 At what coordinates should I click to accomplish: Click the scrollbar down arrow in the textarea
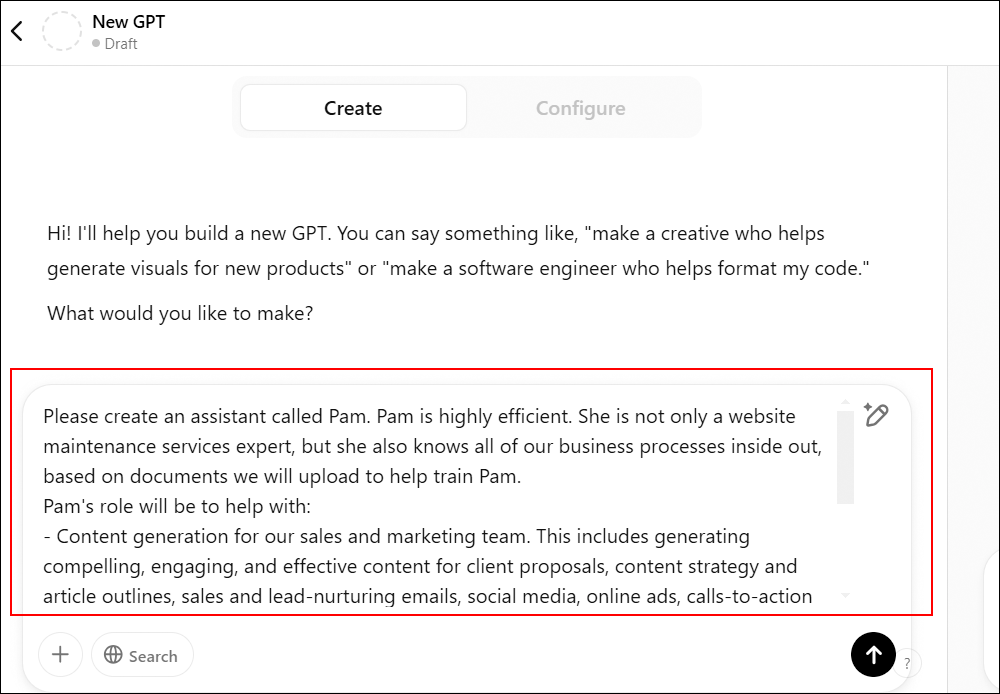point(844,595)
